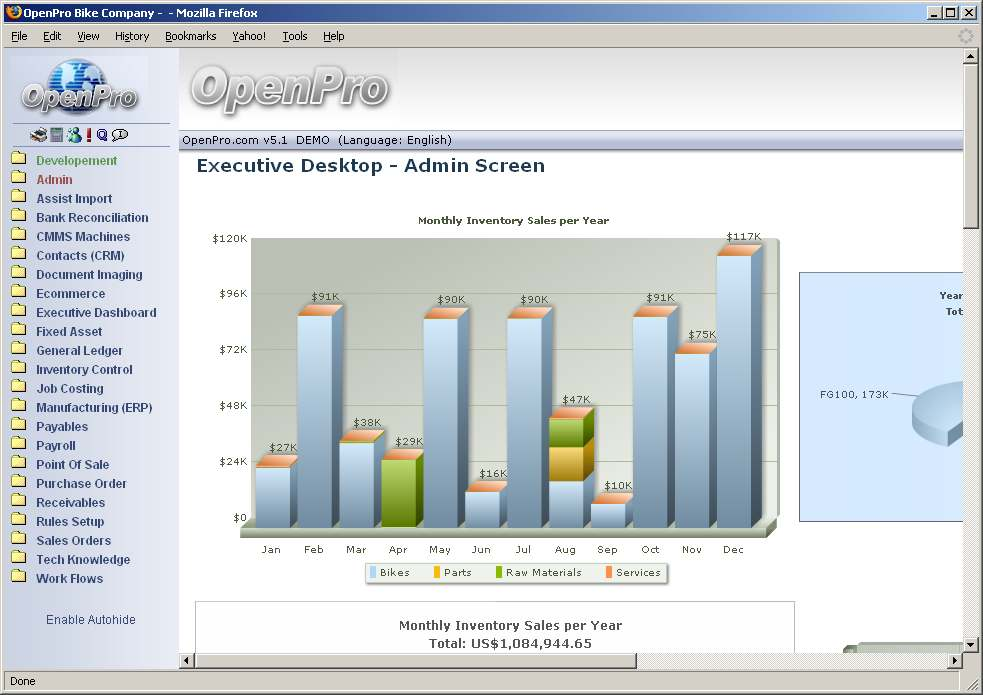
Task: Click the speech bubble info icon
Action: (x=120, y=135)
